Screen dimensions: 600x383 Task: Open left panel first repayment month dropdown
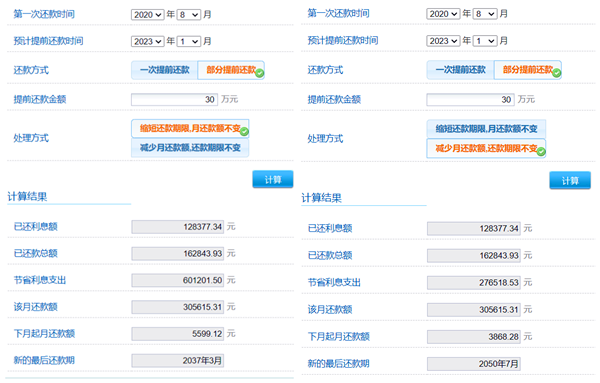tap(189, 15)
